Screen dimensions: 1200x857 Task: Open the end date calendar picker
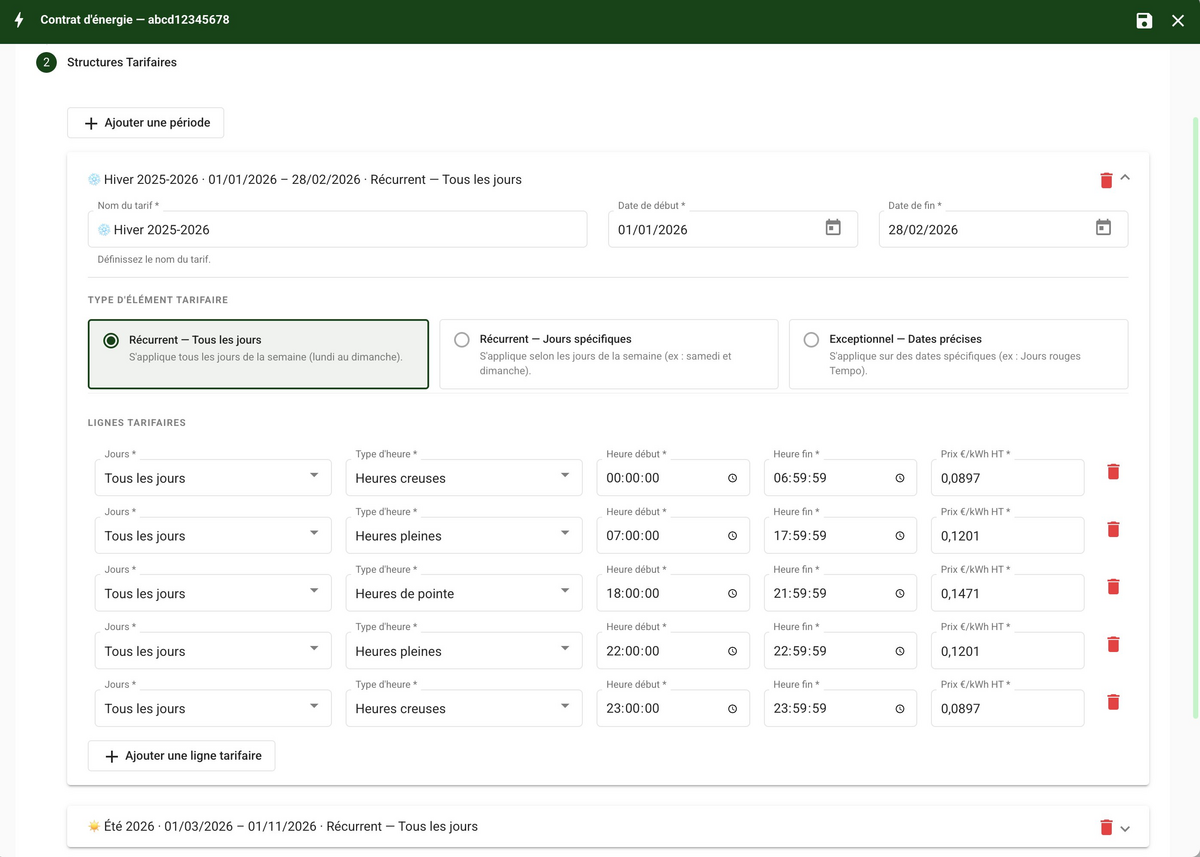point(1103,228)
